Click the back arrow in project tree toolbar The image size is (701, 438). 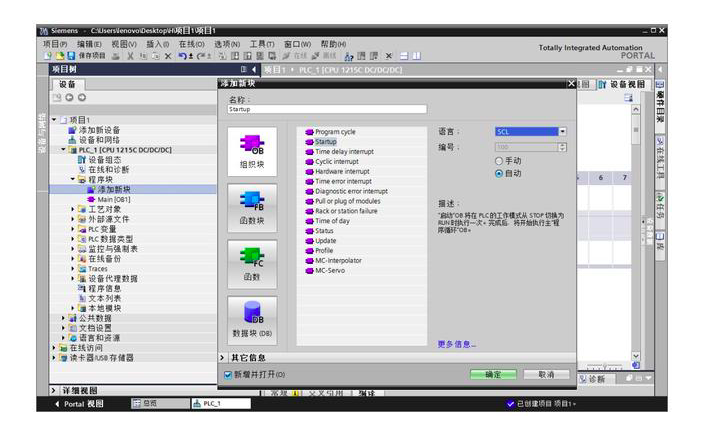(x=69, y=97)
